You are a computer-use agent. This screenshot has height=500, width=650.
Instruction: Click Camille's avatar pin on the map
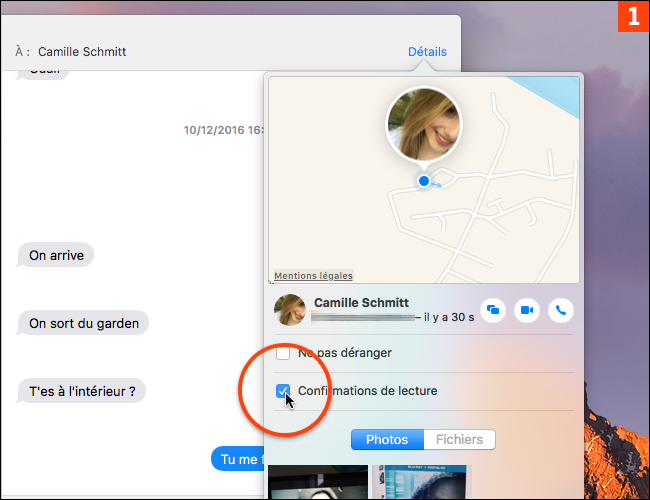423,125
